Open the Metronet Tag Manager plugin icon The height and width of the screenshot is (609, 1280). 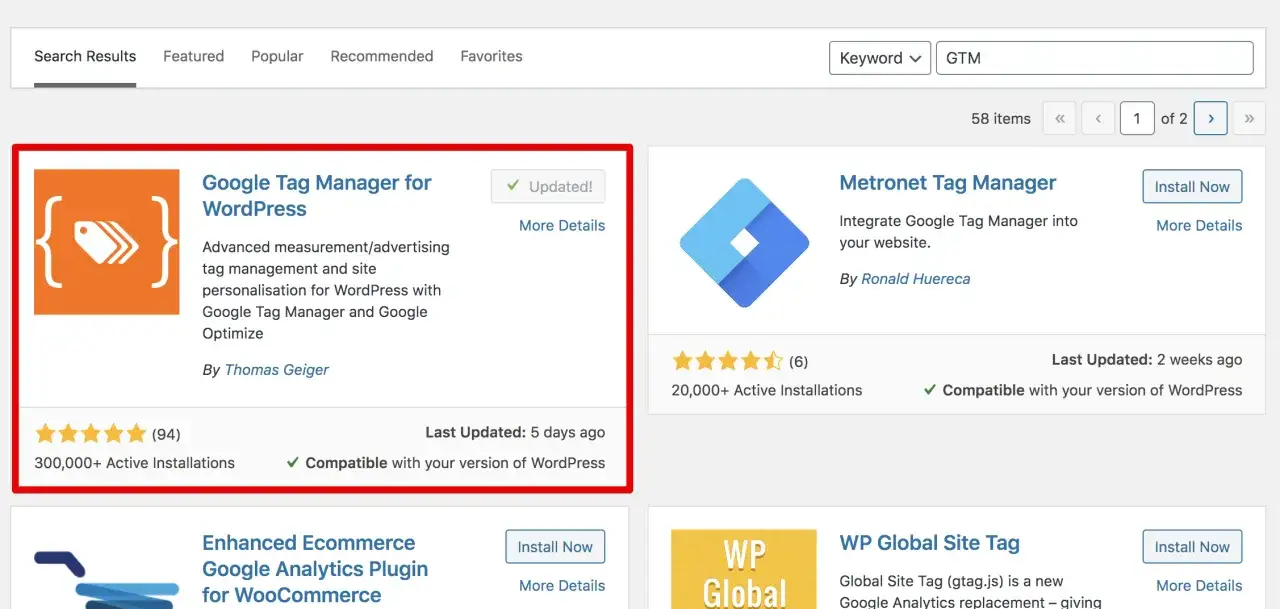[744, 242]
